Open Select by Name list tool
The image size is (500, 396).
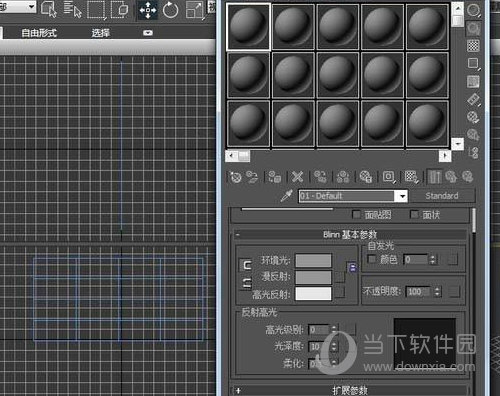click(x=72, y=9)
